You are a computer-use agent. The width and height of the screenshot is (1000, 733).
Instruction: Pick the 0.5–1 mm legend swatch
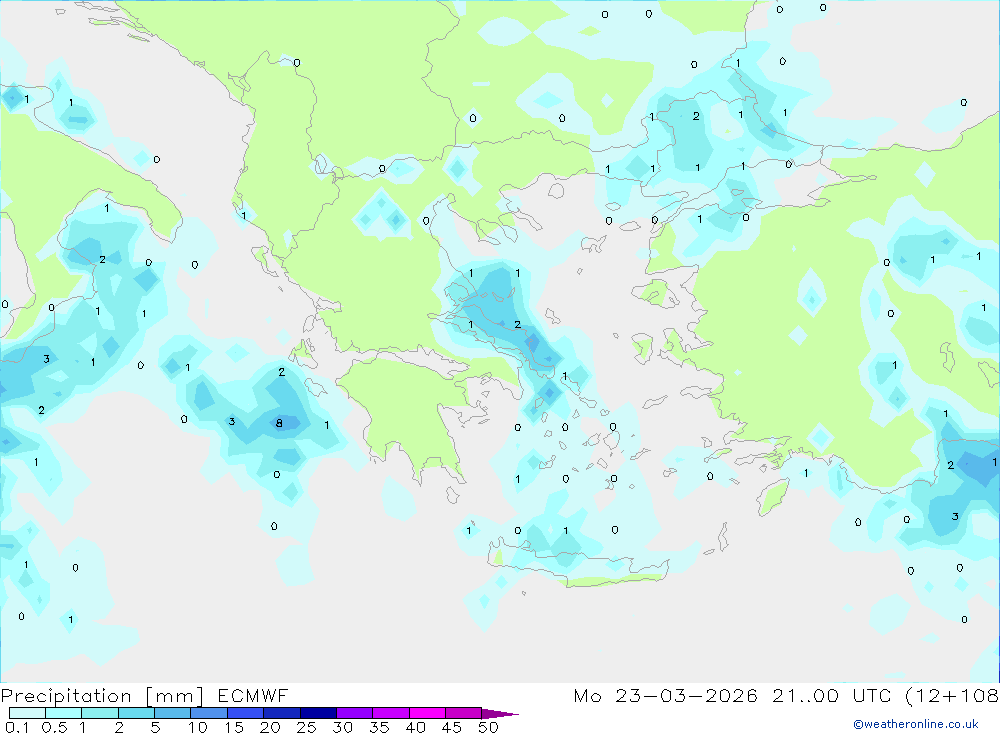click(x=64, y=713)
